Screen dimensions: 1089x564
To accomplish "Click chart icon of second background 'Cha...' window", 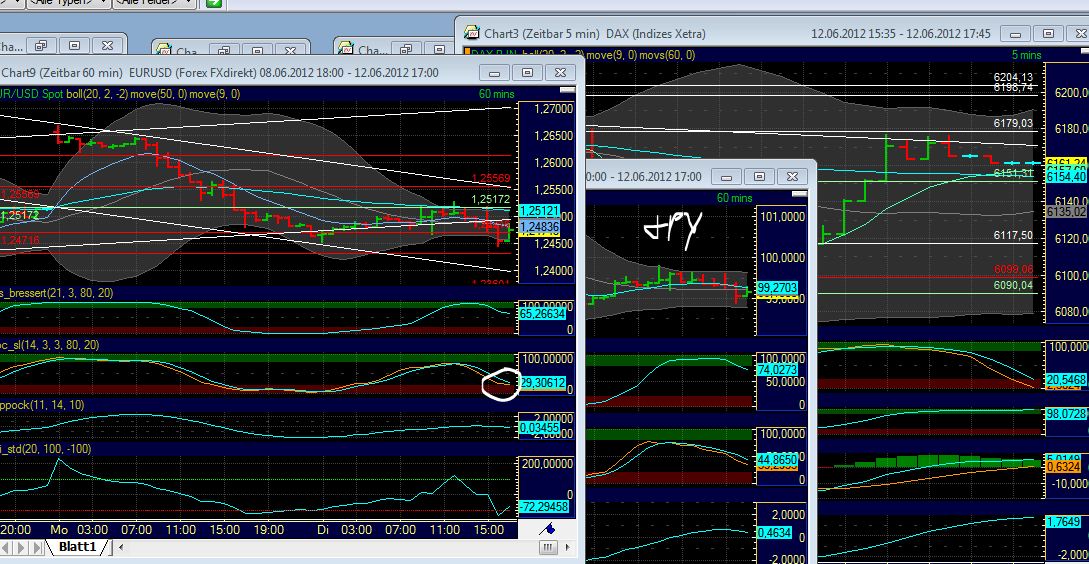I will click(164, 51).
